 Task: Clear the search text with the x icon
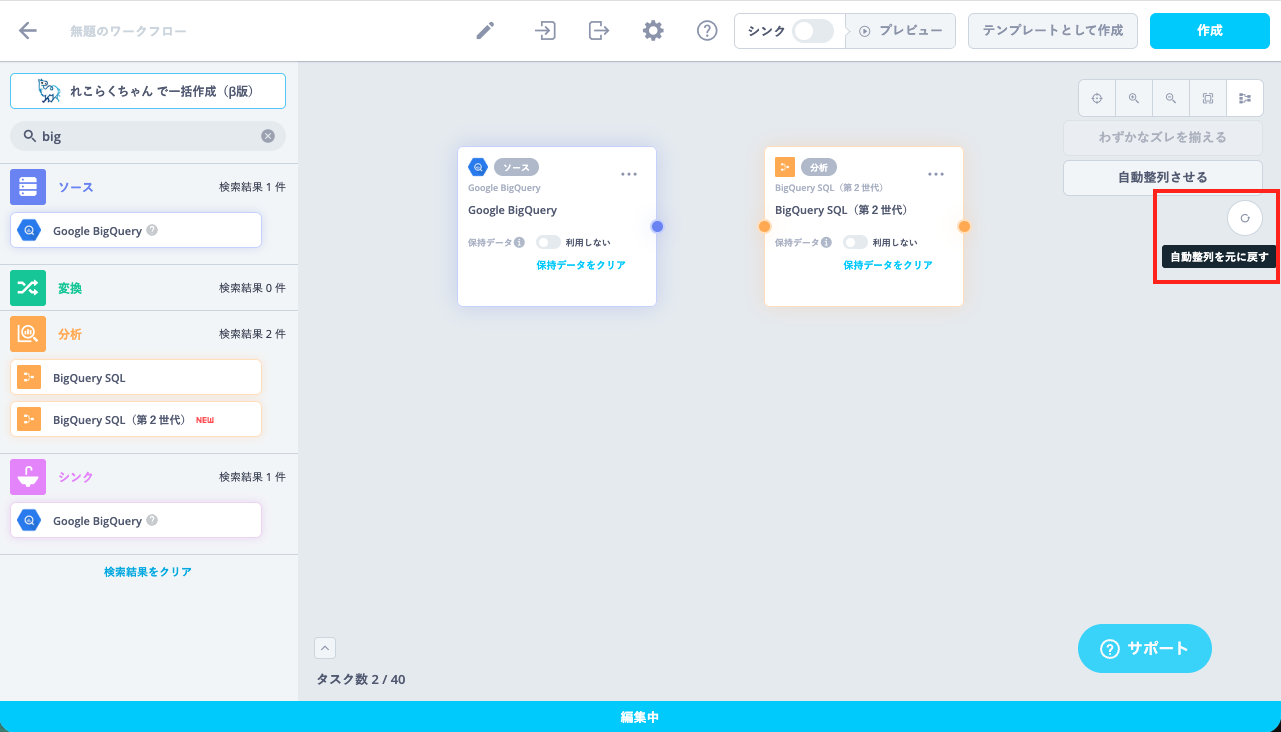coord(268,136)
